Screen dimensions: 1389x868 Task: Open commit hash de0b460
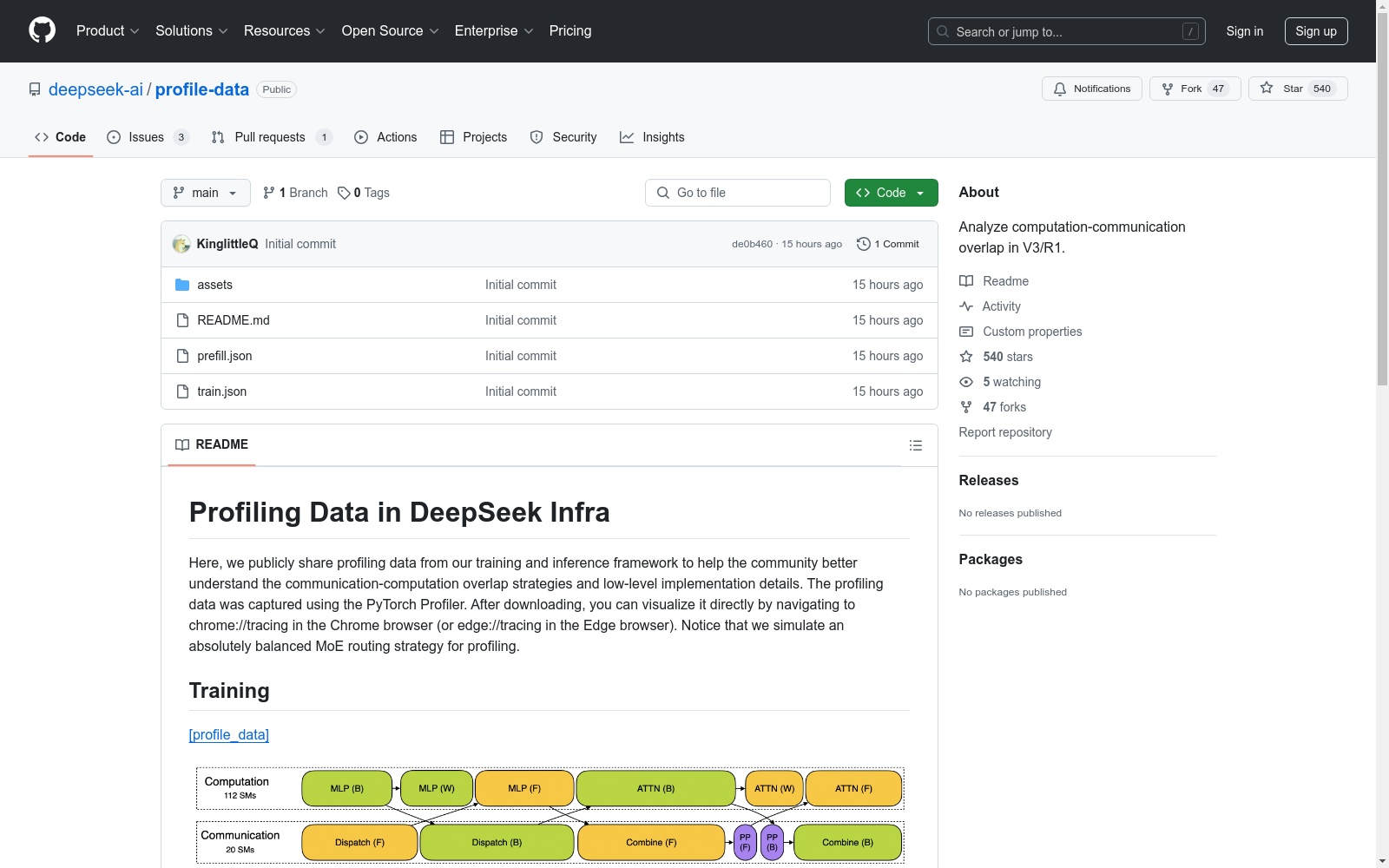(x=752, y=245)
